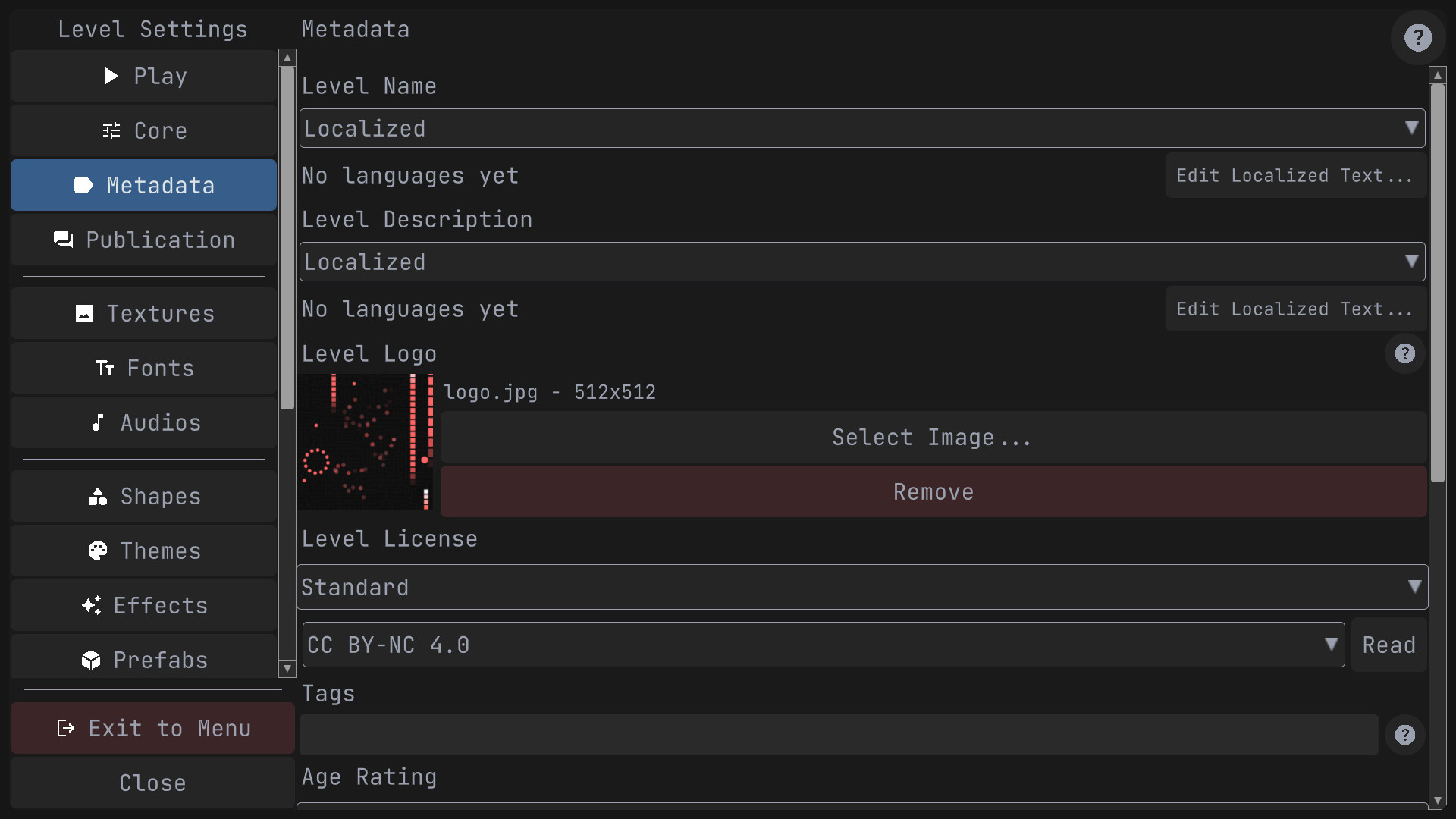Click the Themes palette icon
The image size is (1456, 819).
[x=98, y=551]
